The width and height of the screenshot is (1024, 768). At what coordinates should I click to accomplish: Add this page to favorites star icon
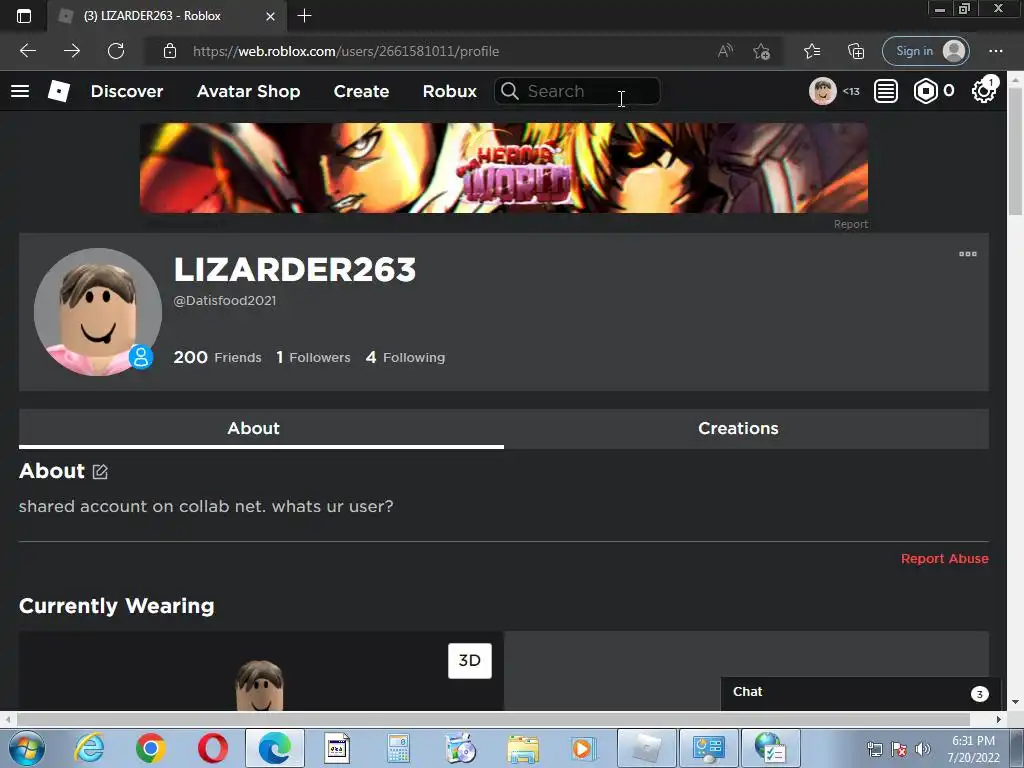click(x=761, y=51)
